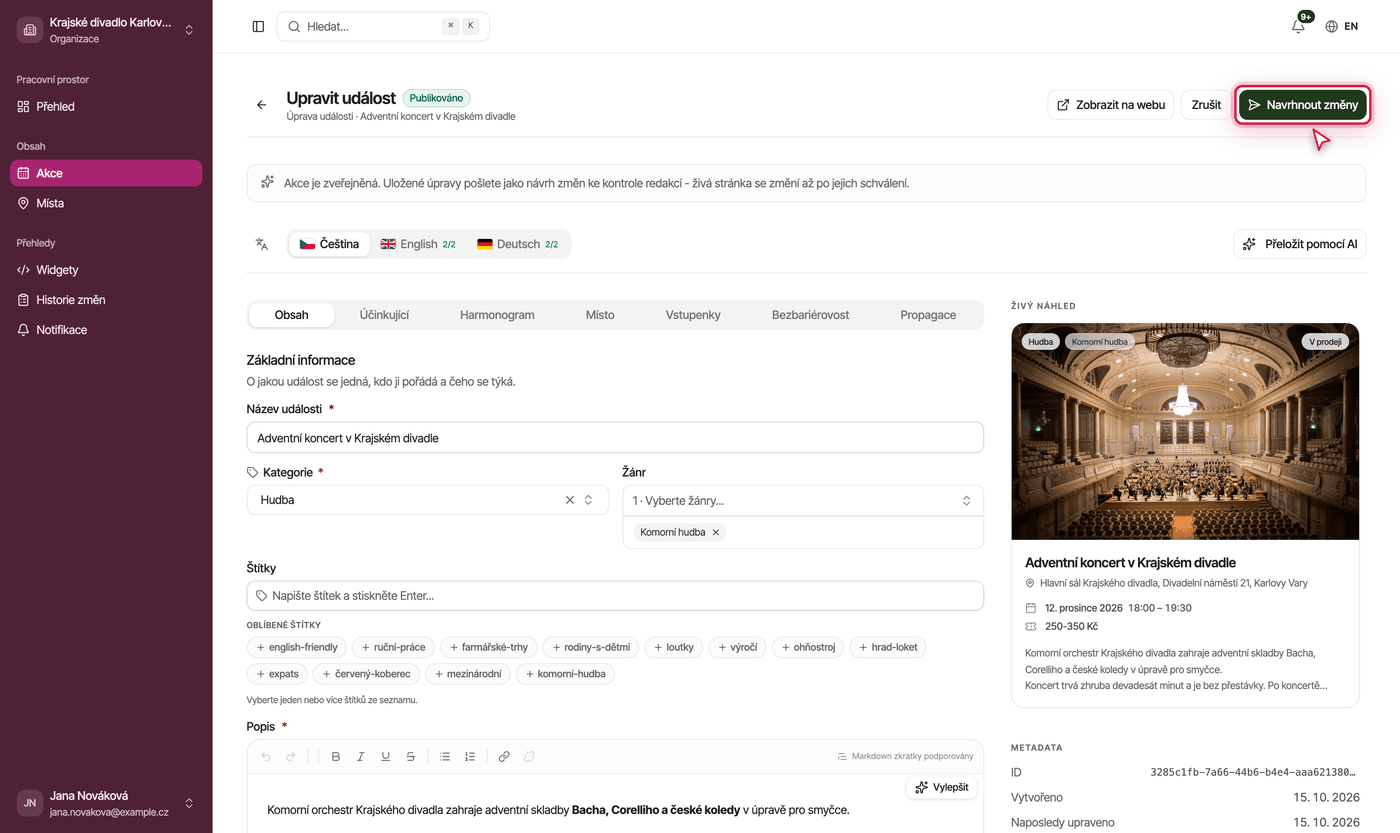Insert a bulleted list
This screenshot has height=833, width=1400.
[x=445, y=757]
